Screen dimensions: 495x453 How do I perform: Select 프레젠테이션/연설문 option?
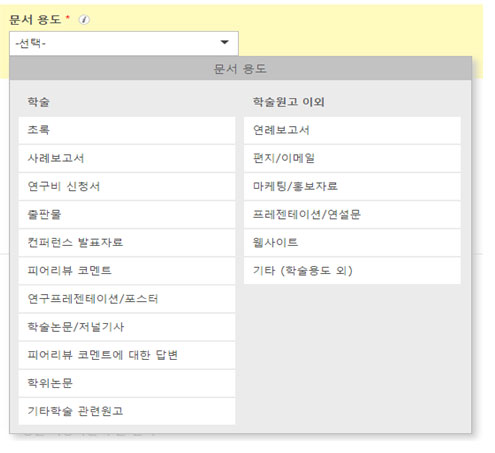coord(352,214)
